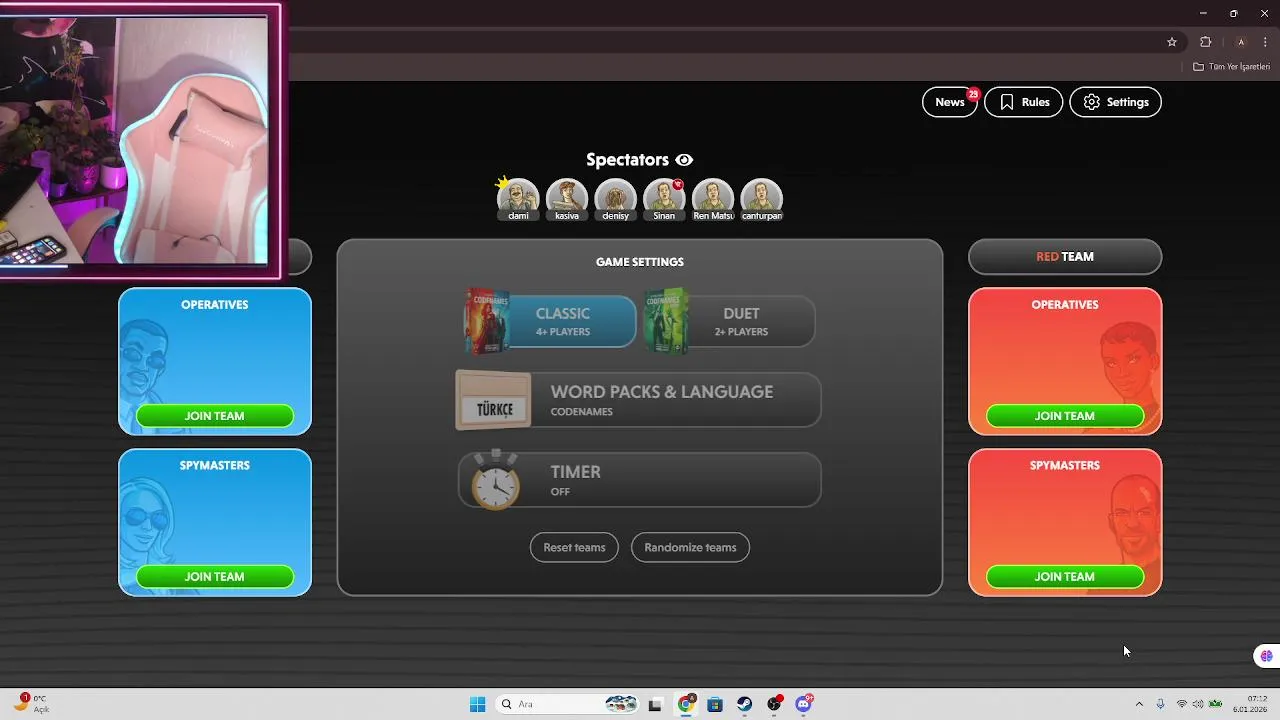Click the Classic Codenames box art
The height and width of the screenshot is (720, 1280).
(487, 321)
